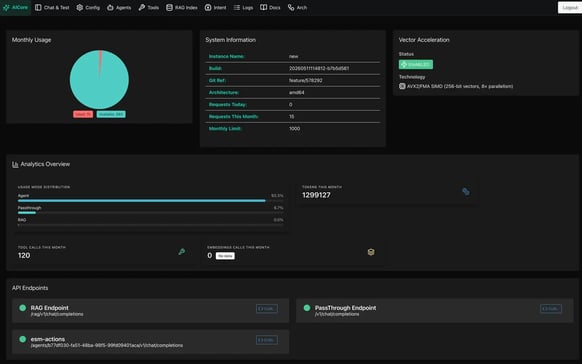Click the code button for esm-actions
Viewport: 582px width, 364px height.
pyautogui.click(x=267, y=340)
